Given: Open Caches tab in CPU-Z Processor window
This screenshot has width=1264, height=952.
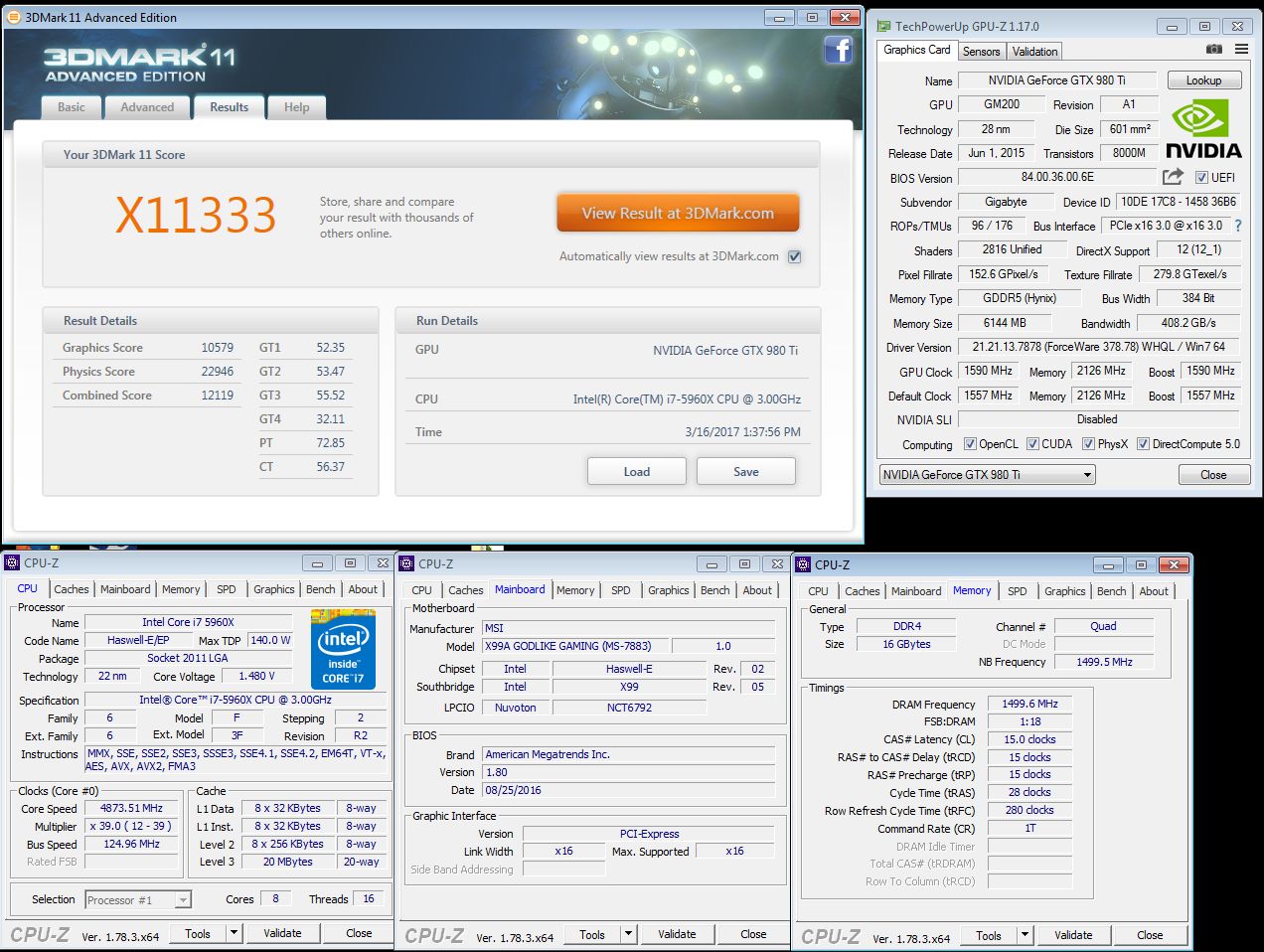Looking at the screenshot, I should [x=72, y=589].
